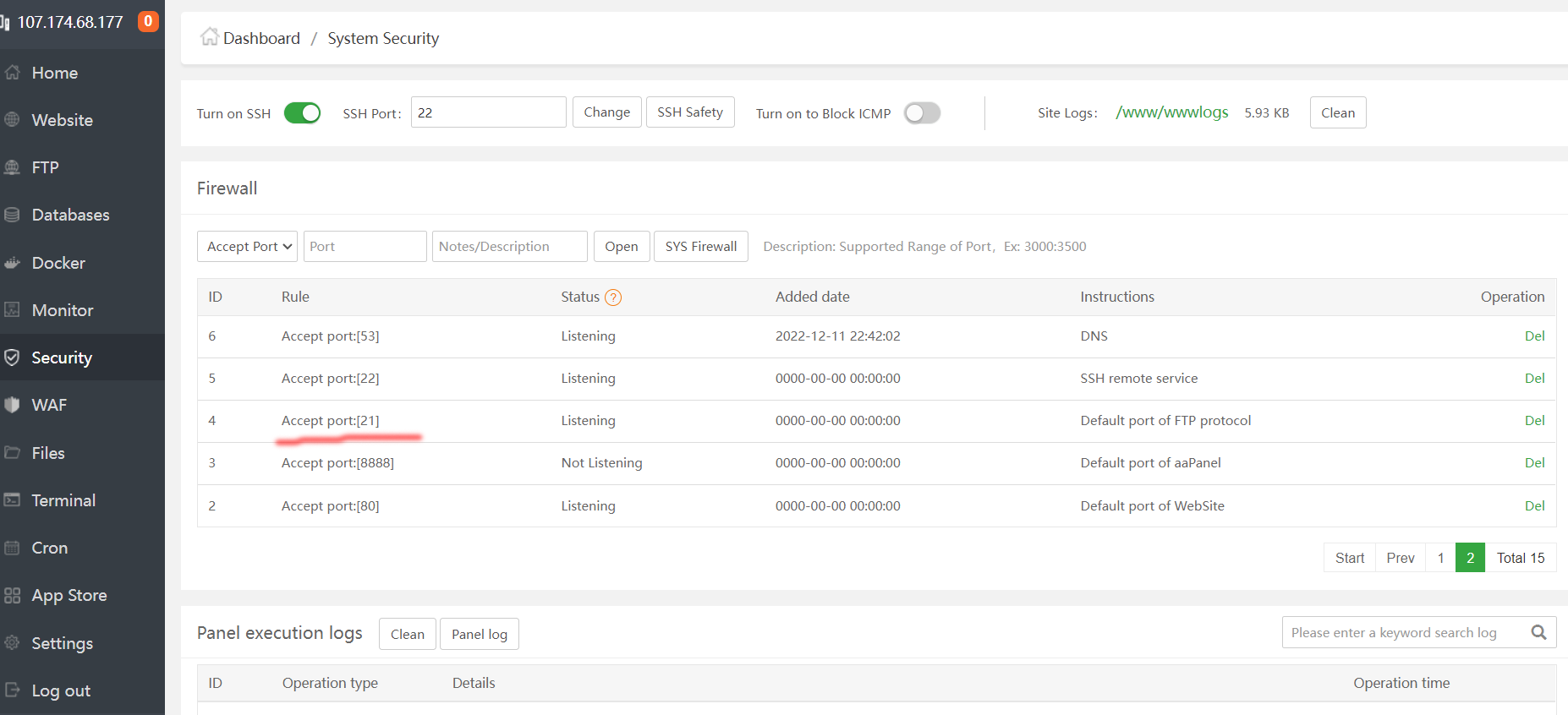Image resolution: width=1568 pixels, height=715 pixels.
Task: Go to page 1 of firewall rules
Action: pyautogui.click(x=1440, y=558)
